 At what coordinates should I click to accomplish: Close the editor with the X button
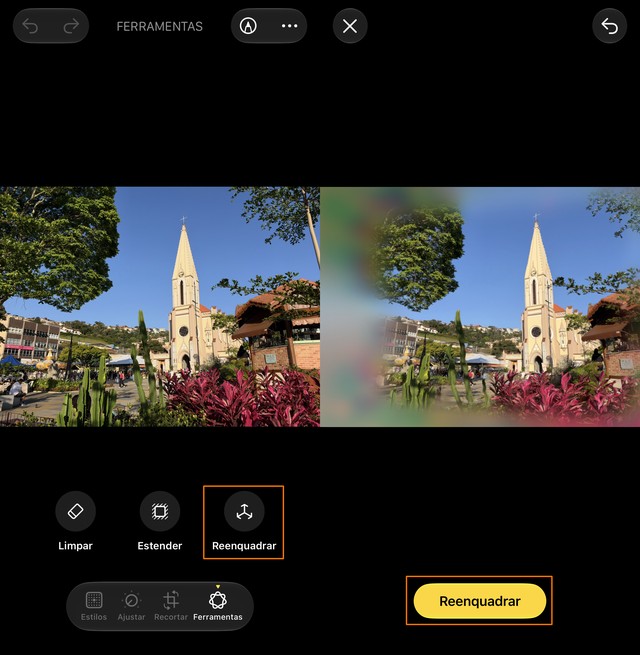350,26
